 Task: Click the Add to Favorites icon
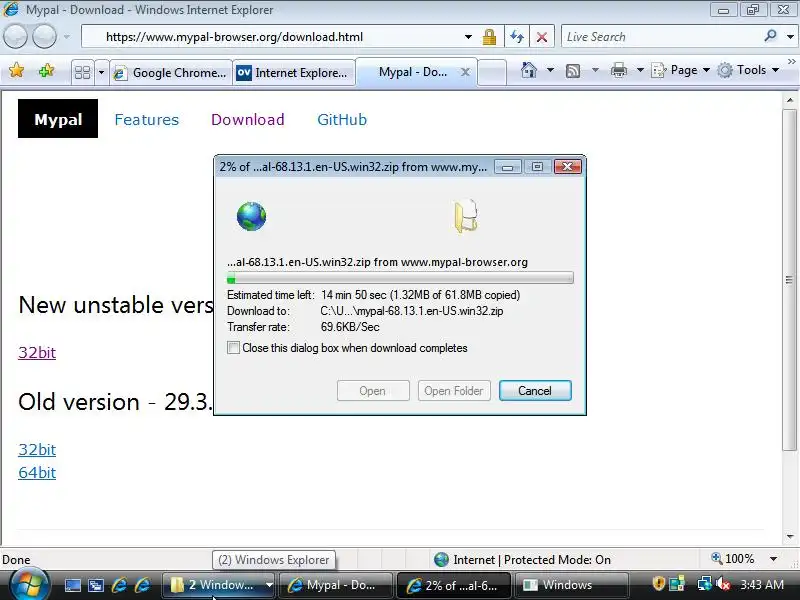pos(46,70)
